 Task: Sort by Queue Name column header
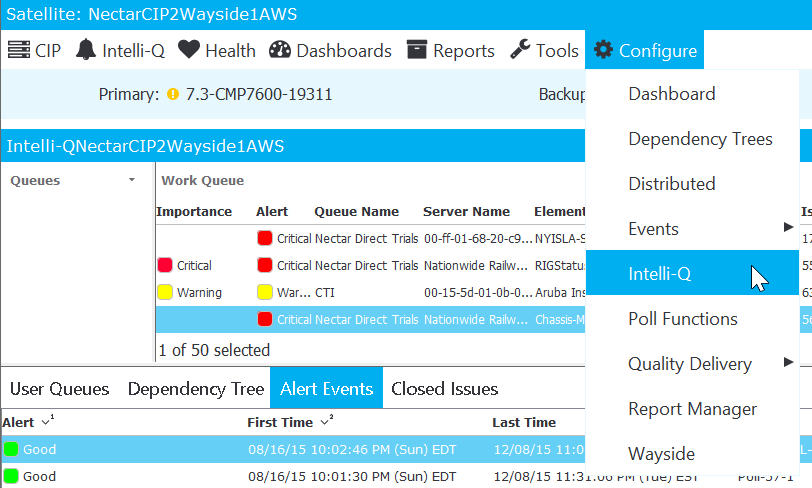[357, 211]
